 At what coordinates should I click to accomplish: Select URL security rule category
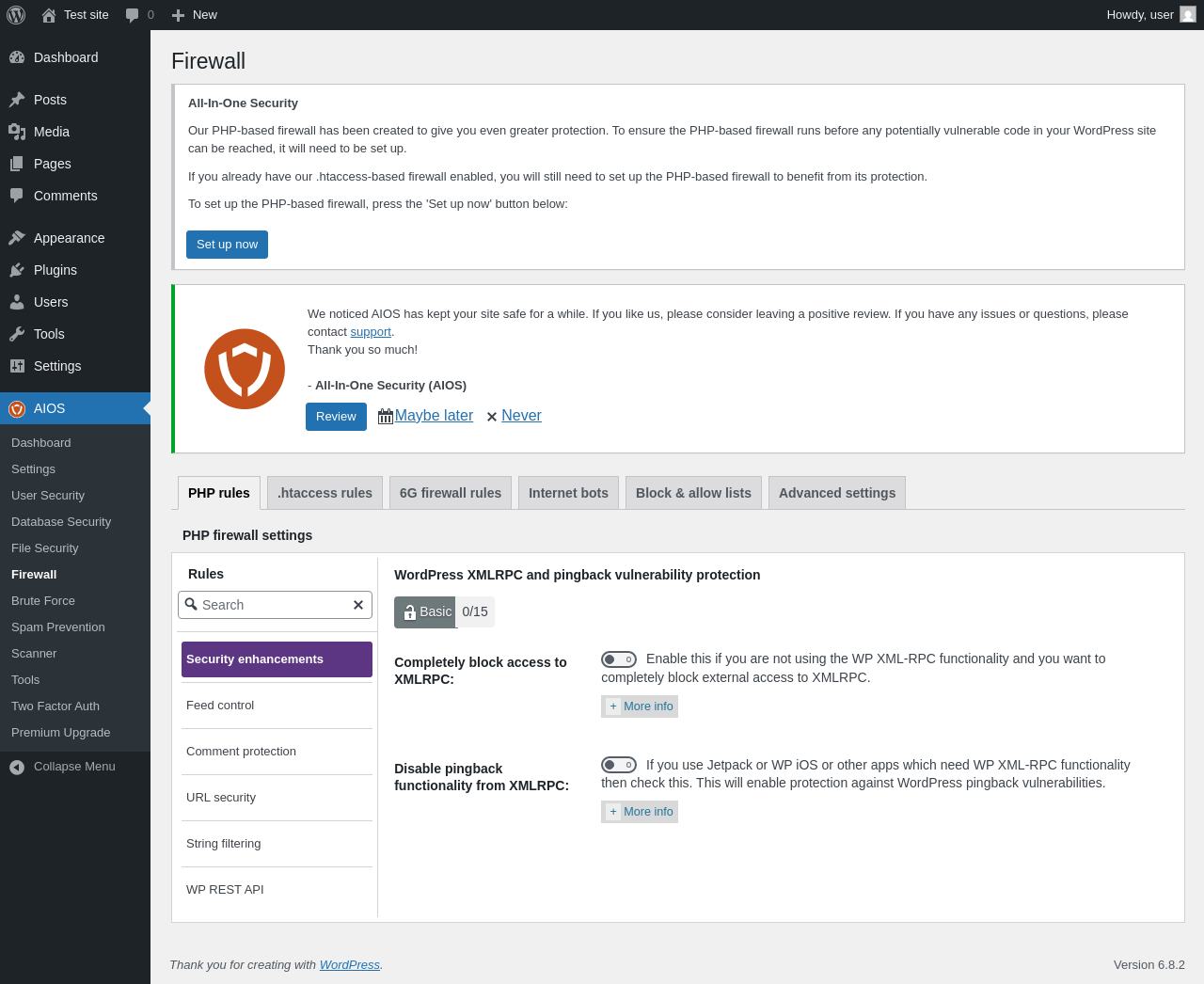pos(277,798)
